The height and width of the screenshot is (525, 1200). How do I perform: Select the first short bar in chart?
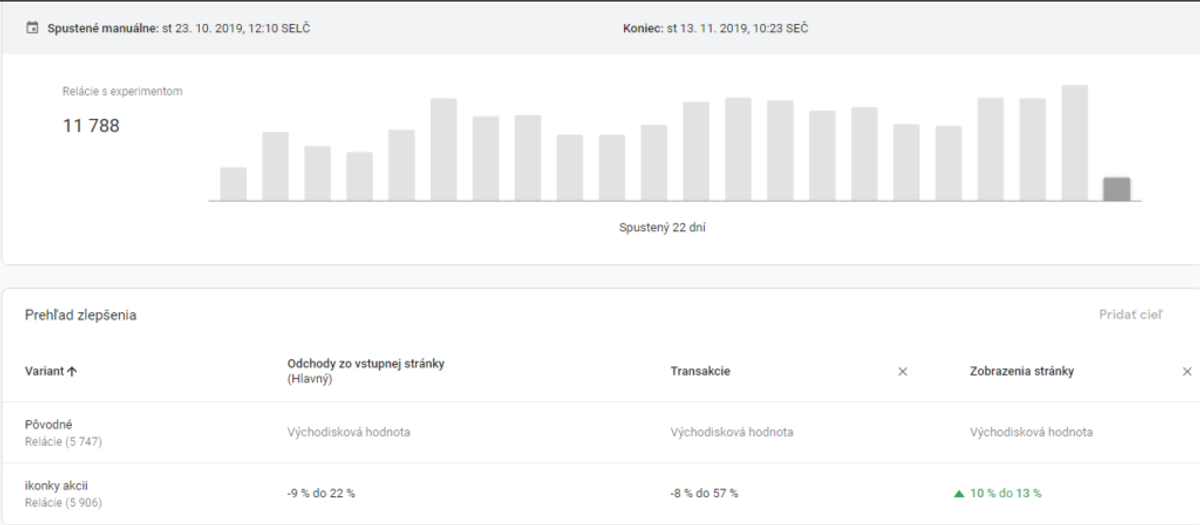tap(233, 184)
